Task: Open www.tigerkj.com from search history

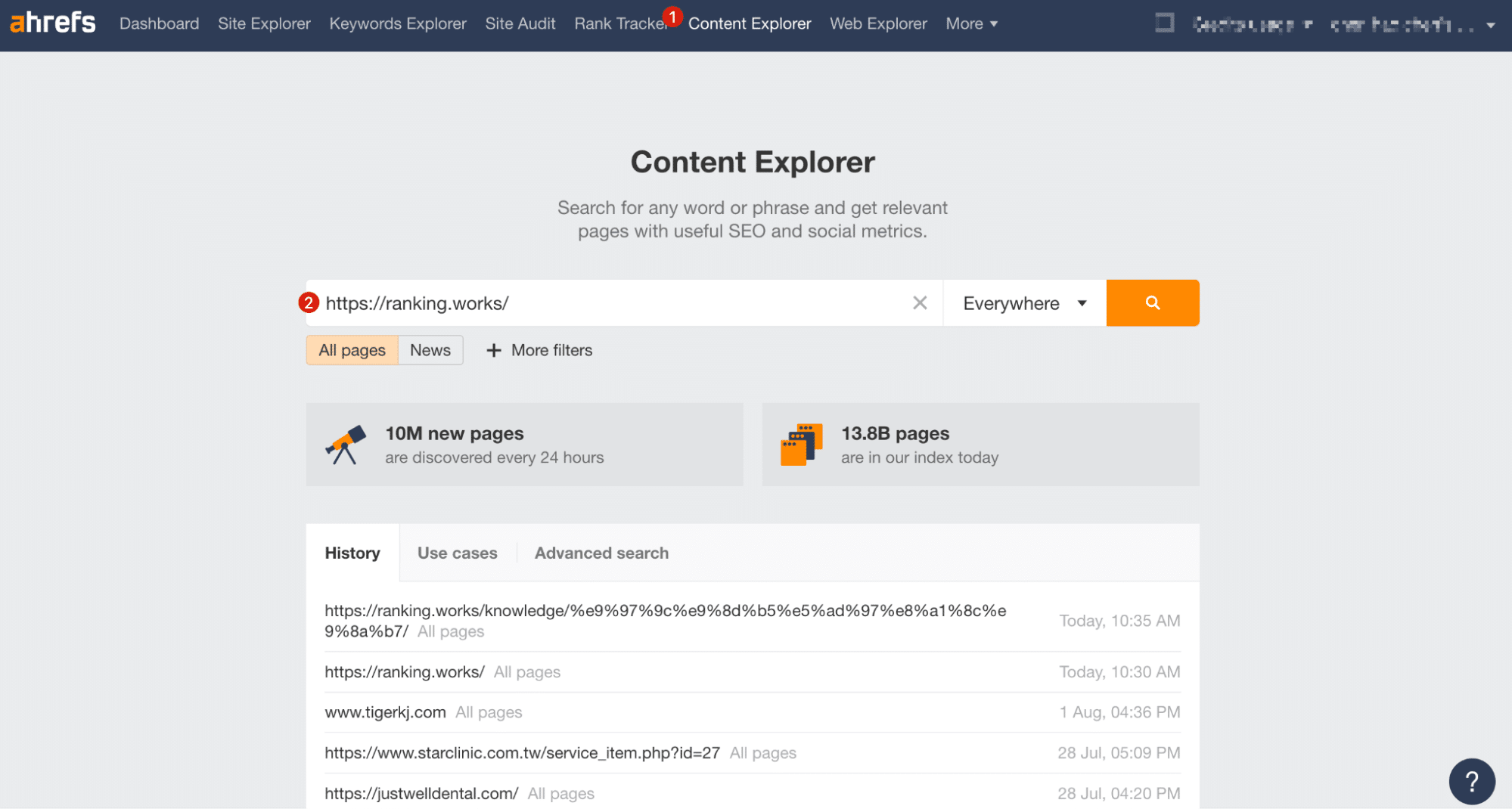Action: pos(385,713)
